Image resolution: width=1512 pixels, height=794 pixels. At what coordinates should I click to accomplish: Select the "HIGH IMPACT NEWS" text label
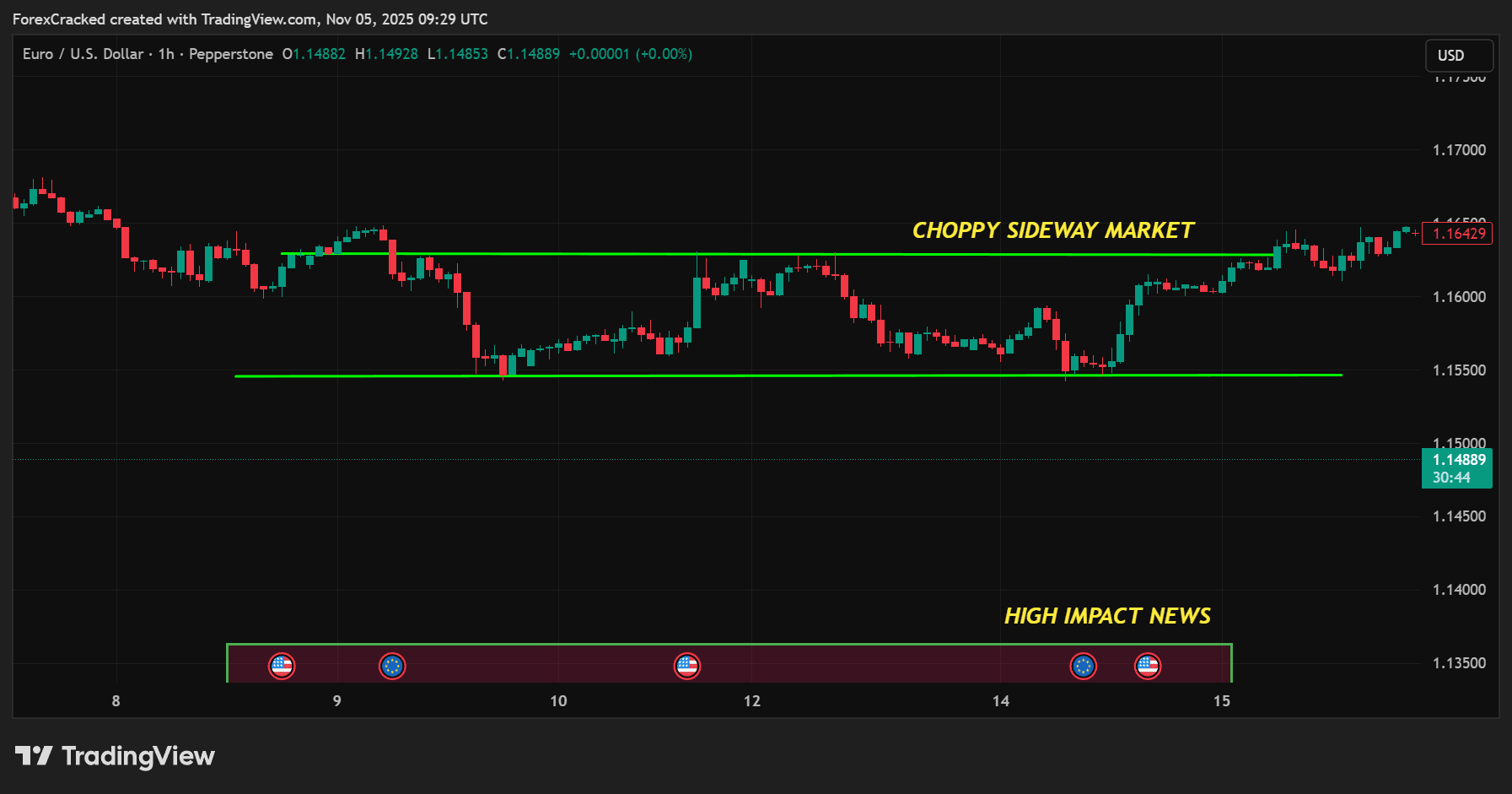tap(1107, 616)
